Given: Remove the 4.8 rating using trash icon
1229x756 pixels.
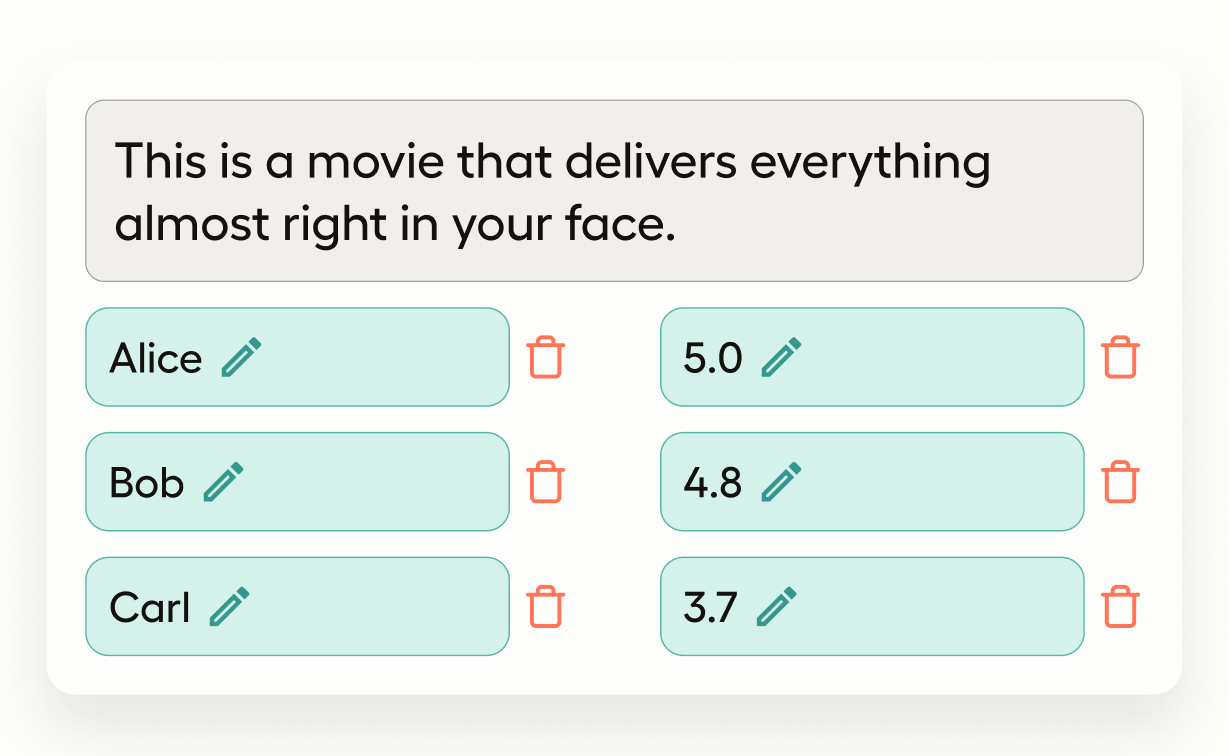Looking at the screenshot, I should point(1120,482).
